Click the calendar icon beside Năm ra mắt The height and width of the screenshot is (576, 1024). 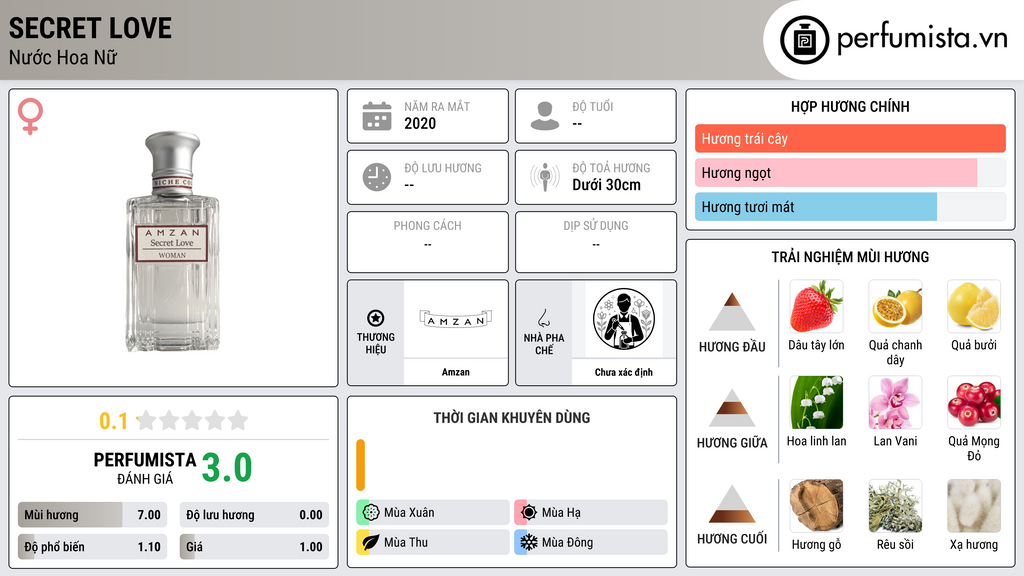click(x=377, y=116)
